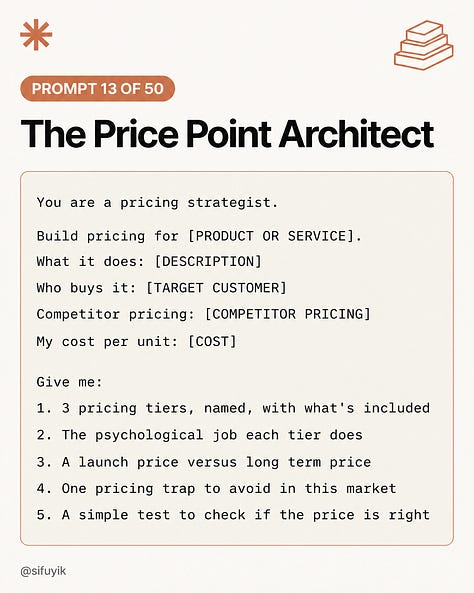Select the [DESCRIPTION] placeholder text
Viewport: 474px width, 593px height.
(x=208, y=262)
